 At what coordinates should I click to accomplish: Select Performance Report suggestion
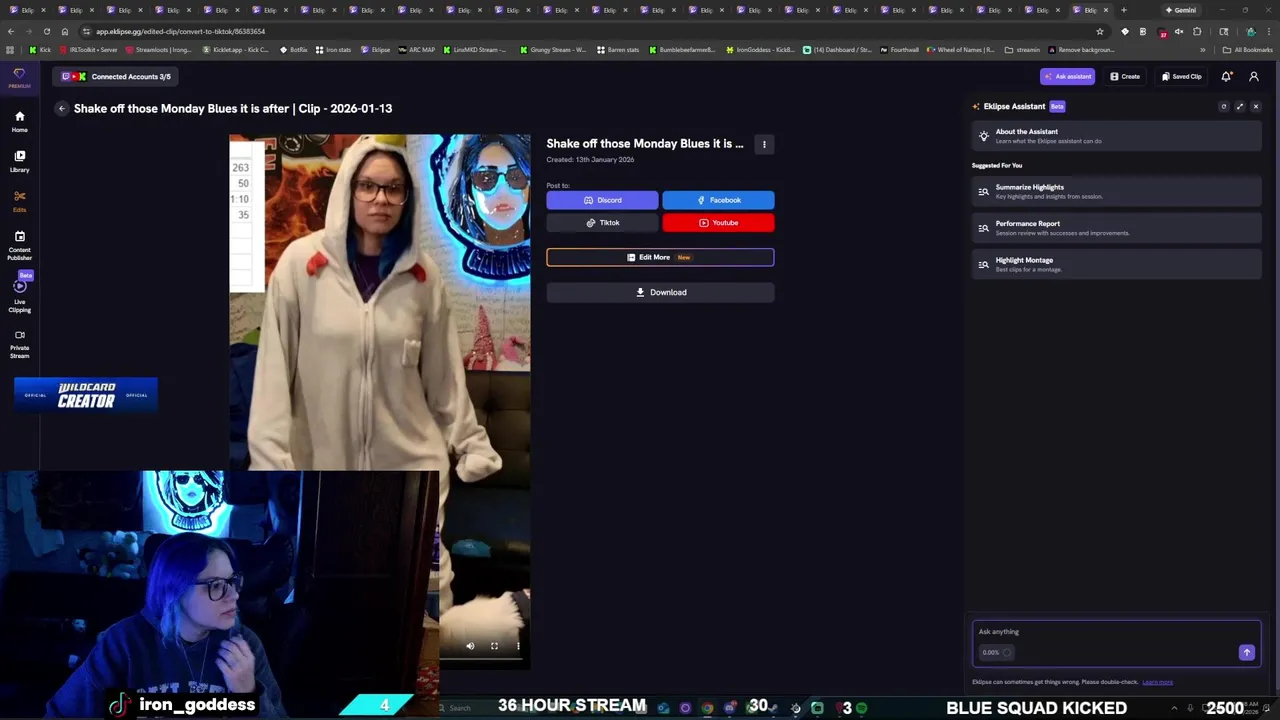click(1116, 228)
